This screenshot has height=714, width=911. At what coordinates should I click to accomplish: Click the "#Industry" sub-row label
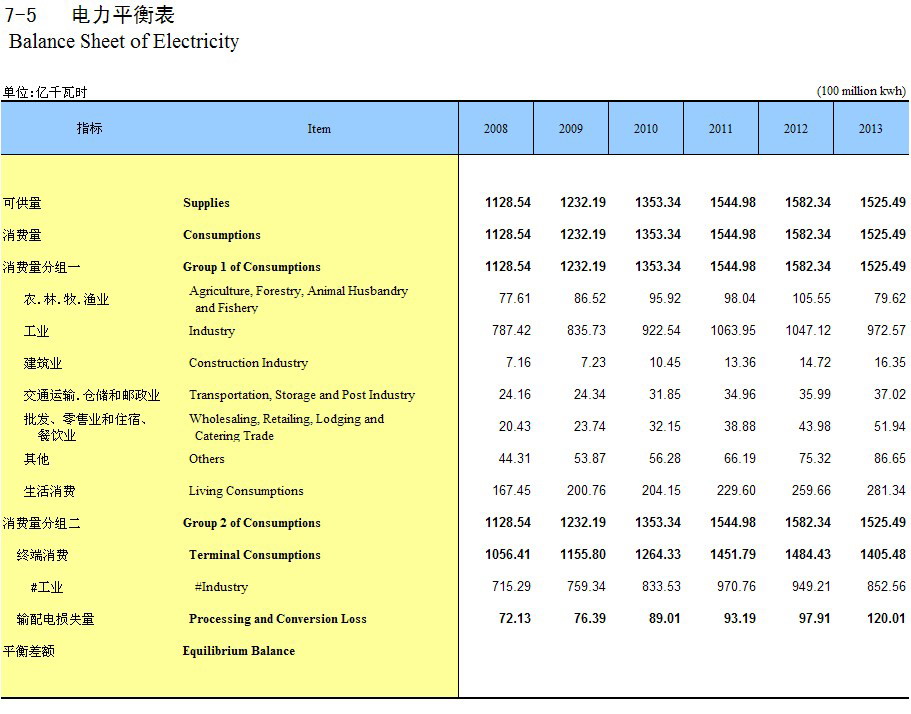tap(221, 587)
